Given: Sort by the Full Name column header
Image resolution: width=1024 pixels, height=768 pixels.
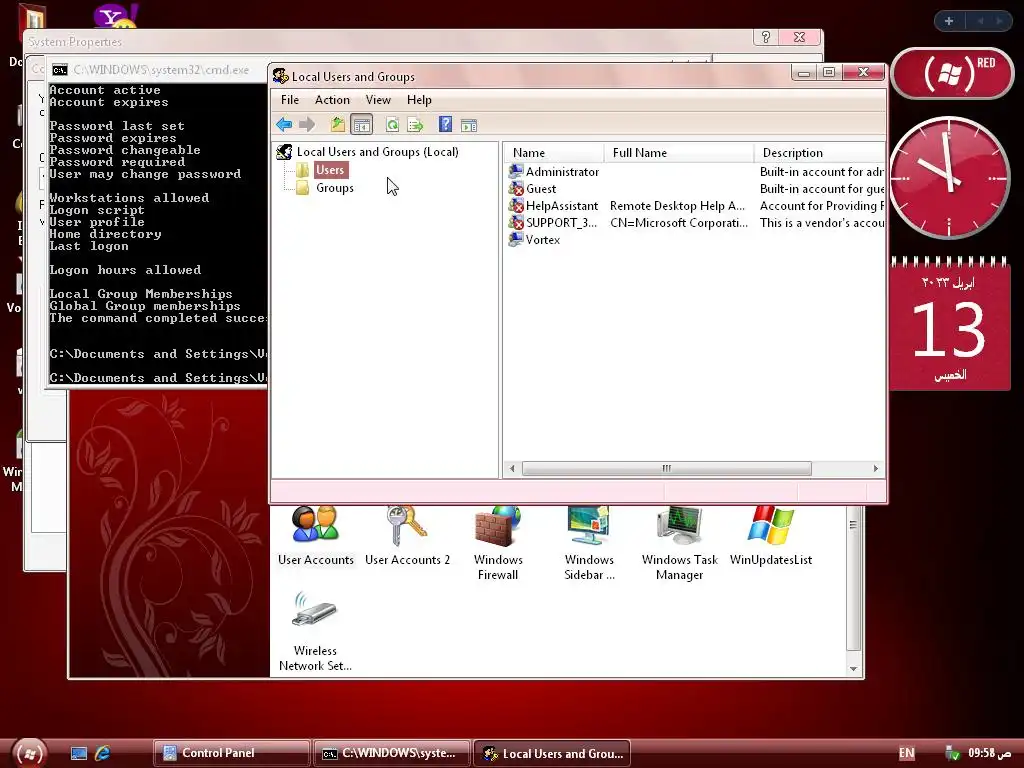Looking at the screenshot, I should (679, 153).
